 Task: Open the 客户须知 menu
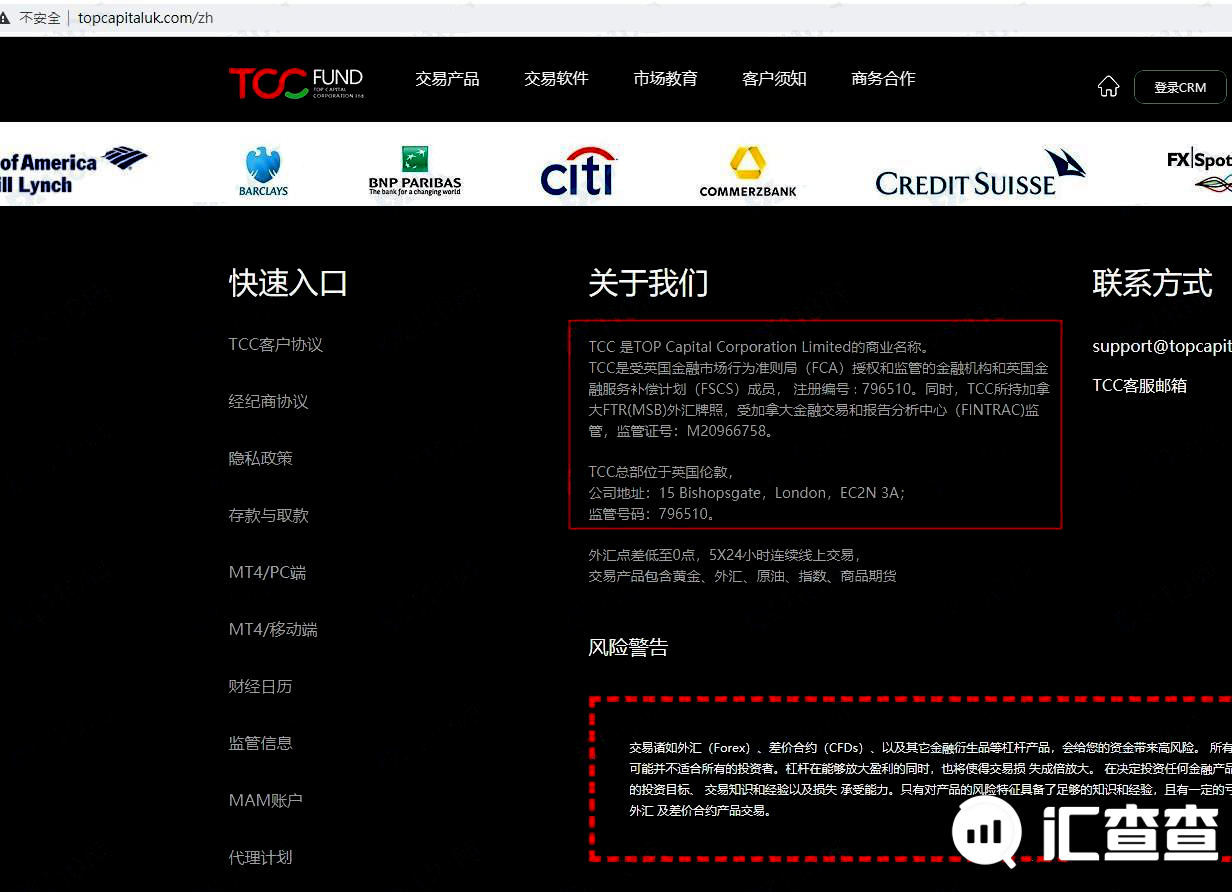774,79
